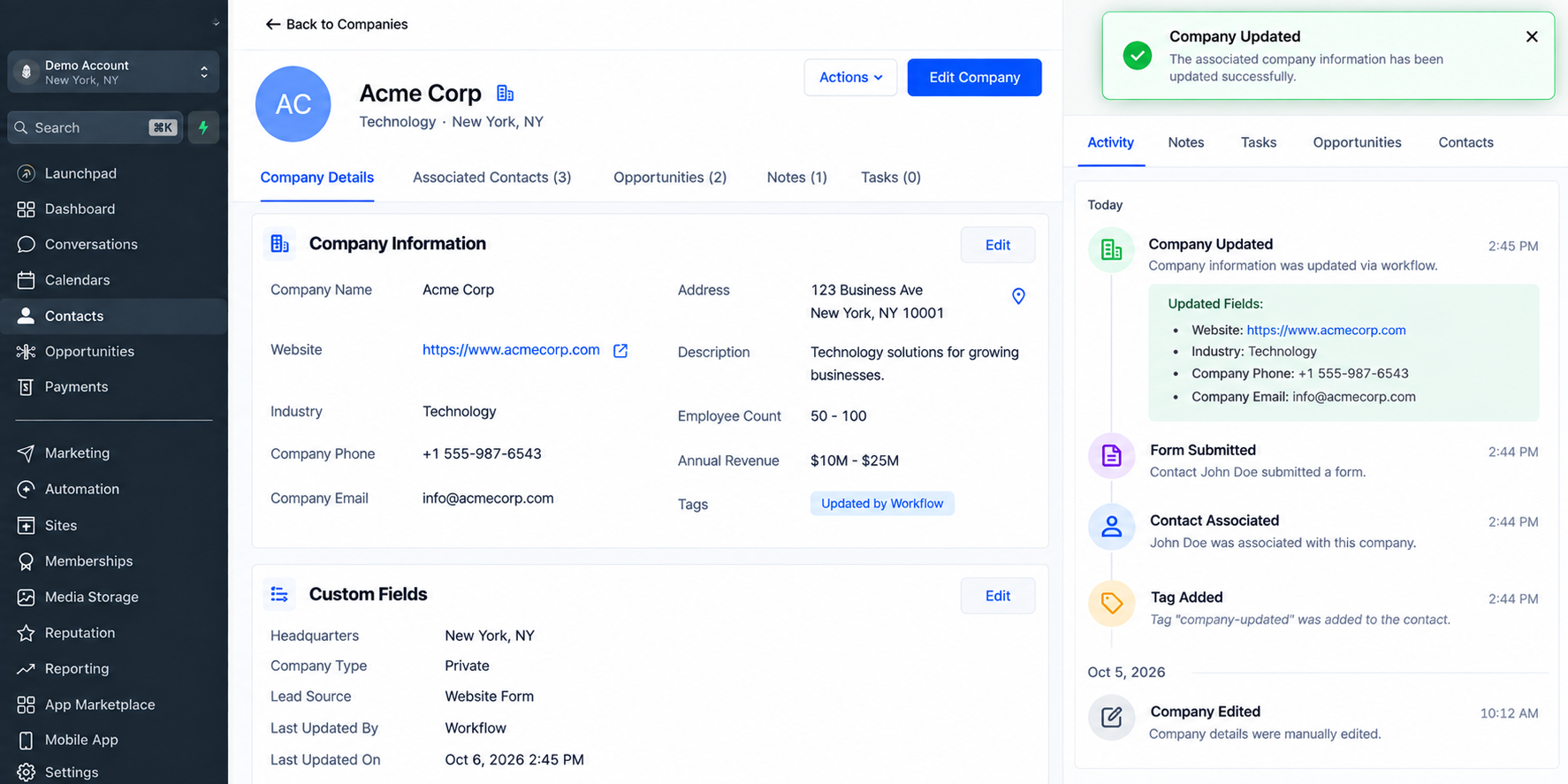
Task: Edit the Company Information section
Action: click(998, 245)
